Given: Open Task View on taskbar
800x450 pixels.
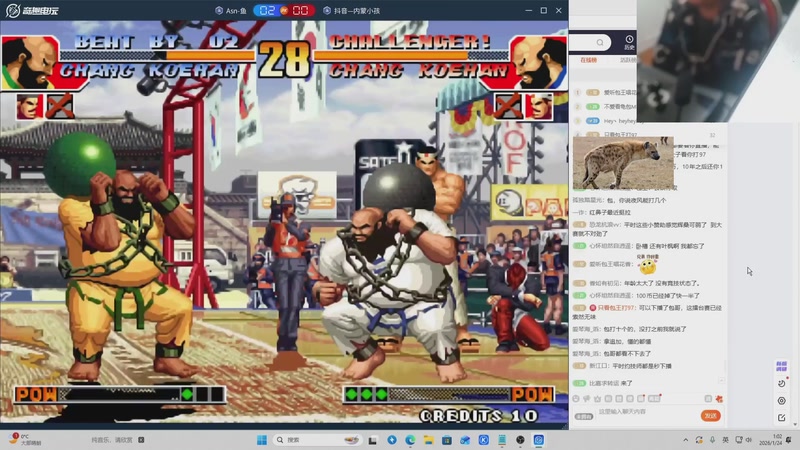Looking at the screenshot, I should 373,440.
